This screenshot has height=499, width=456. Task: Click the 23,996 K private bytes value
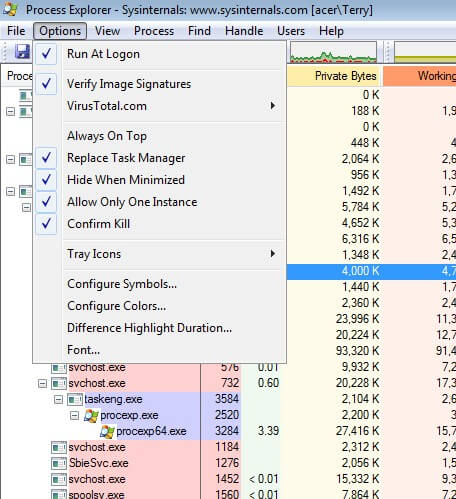point(357,319)
